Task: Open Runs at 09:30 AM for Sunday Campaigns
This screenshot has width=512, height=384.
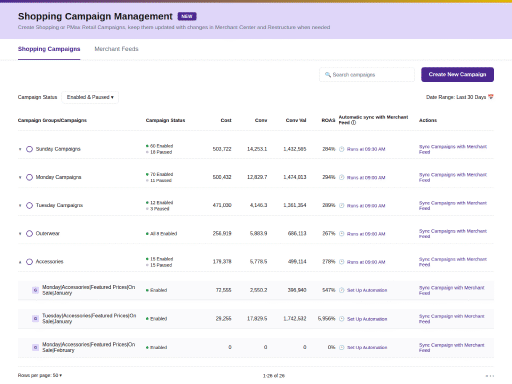Action: 366,149
